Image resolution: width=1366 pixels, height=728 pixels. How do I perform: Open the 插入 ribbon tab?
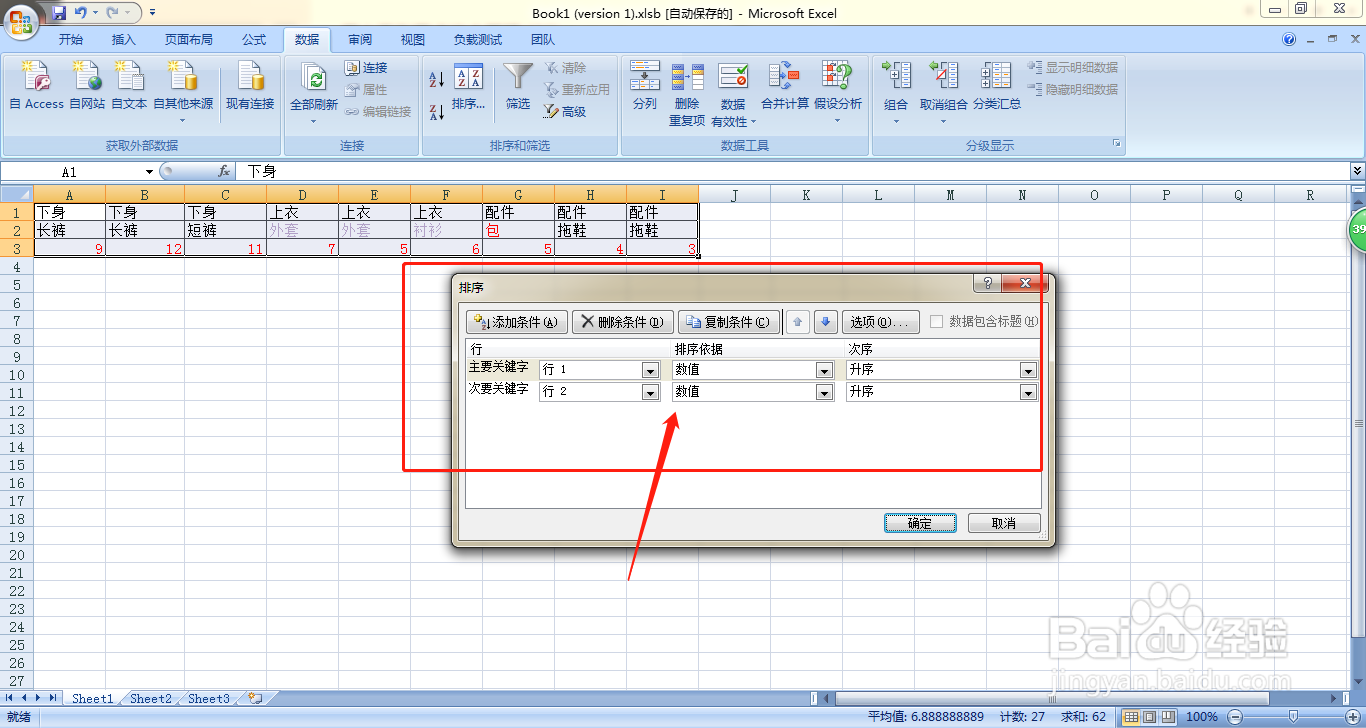point(124,40)
